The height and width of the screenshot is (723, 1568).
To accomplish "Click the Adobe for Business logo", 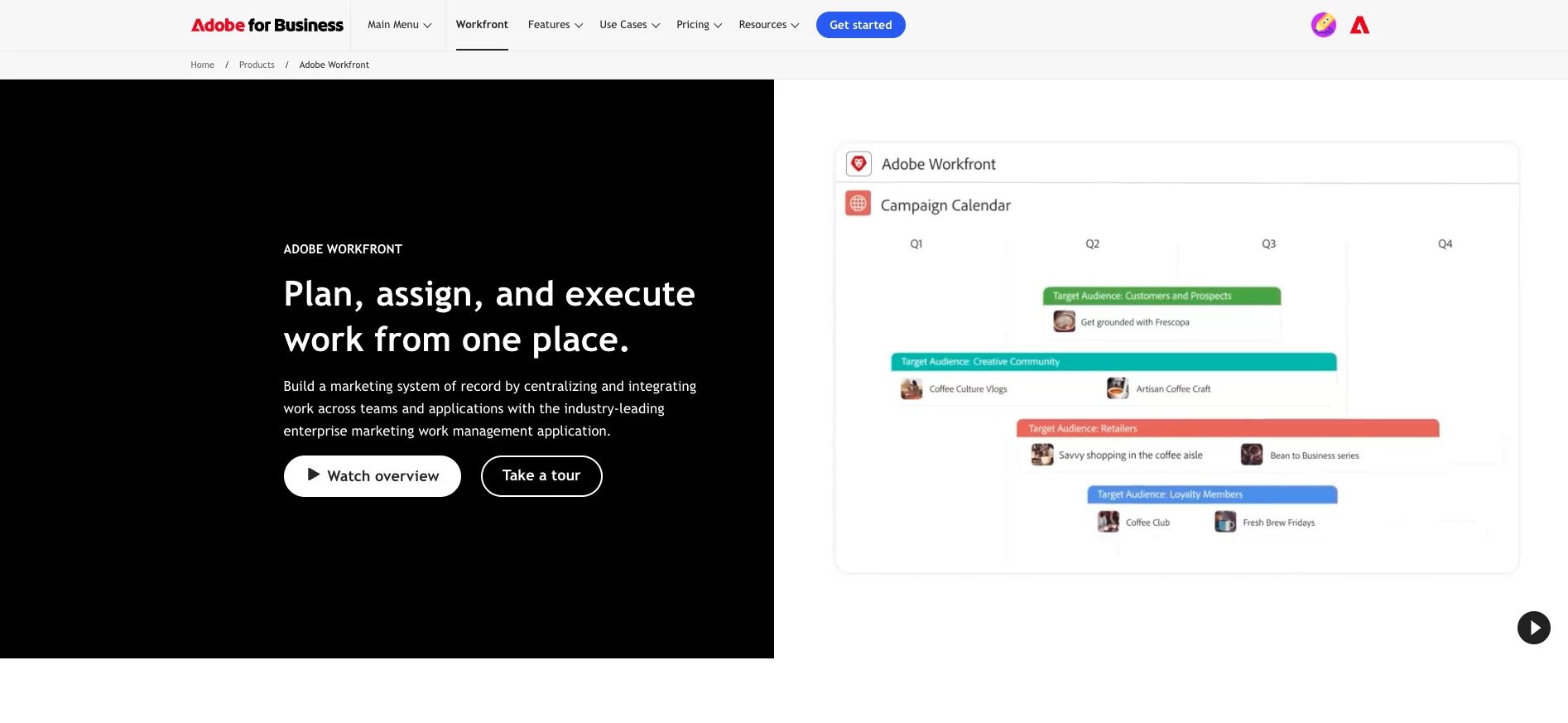I will tap(267, 25).
